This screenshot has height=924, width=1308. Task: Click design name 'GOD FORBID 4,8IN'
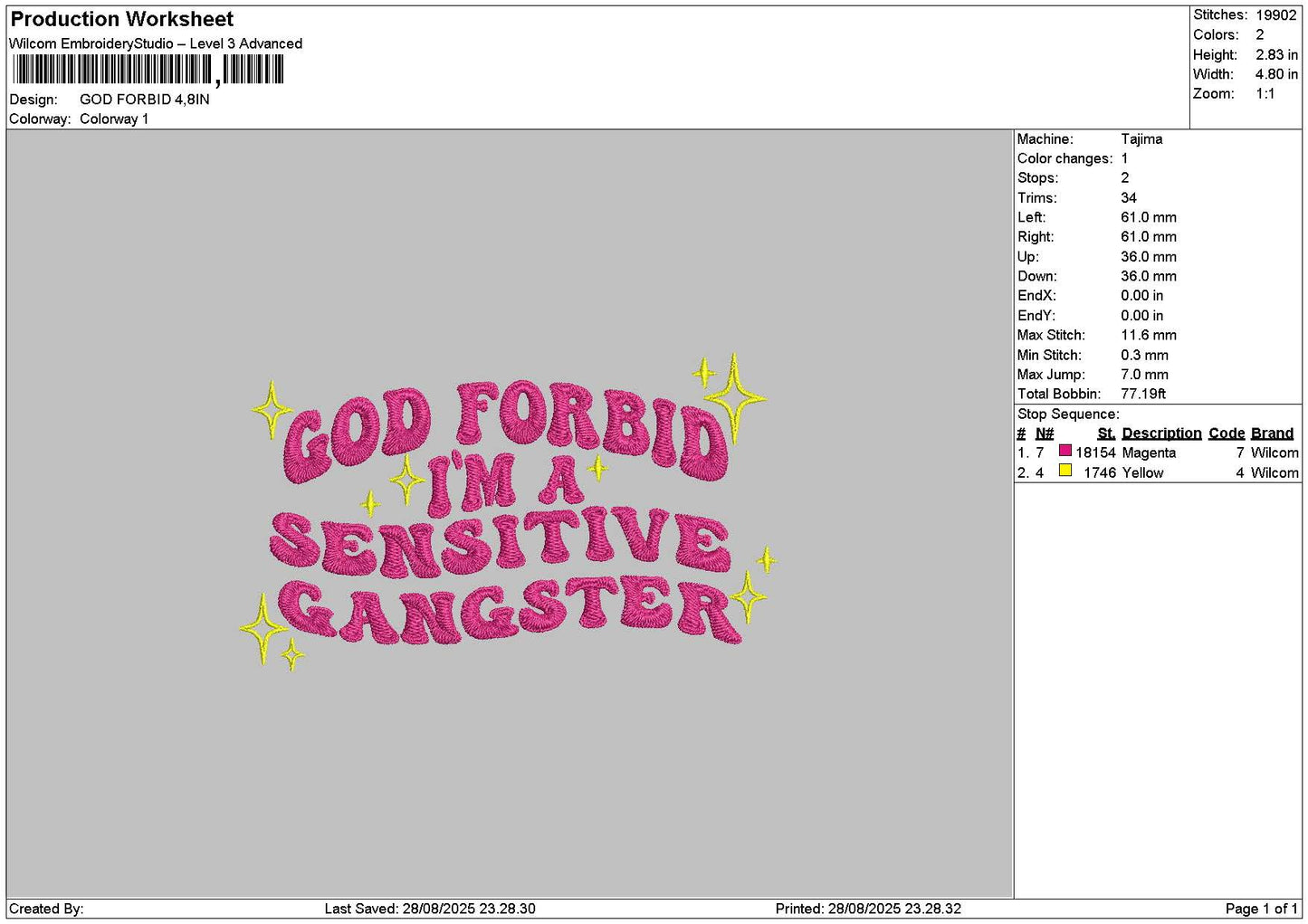click(145, 100)
